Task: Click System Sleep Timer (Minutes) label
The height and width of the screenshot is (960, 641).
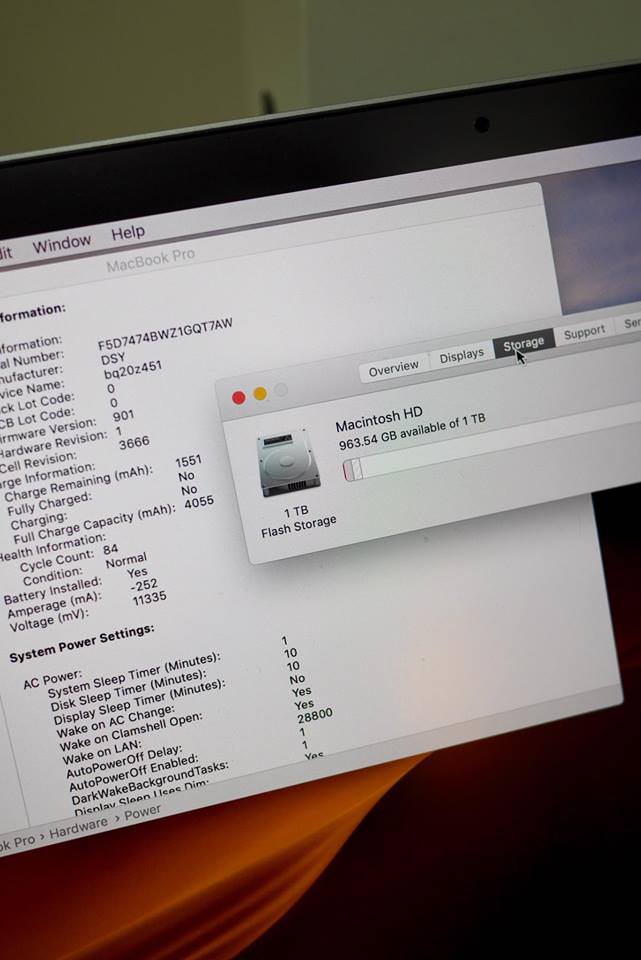Action: 133,677
